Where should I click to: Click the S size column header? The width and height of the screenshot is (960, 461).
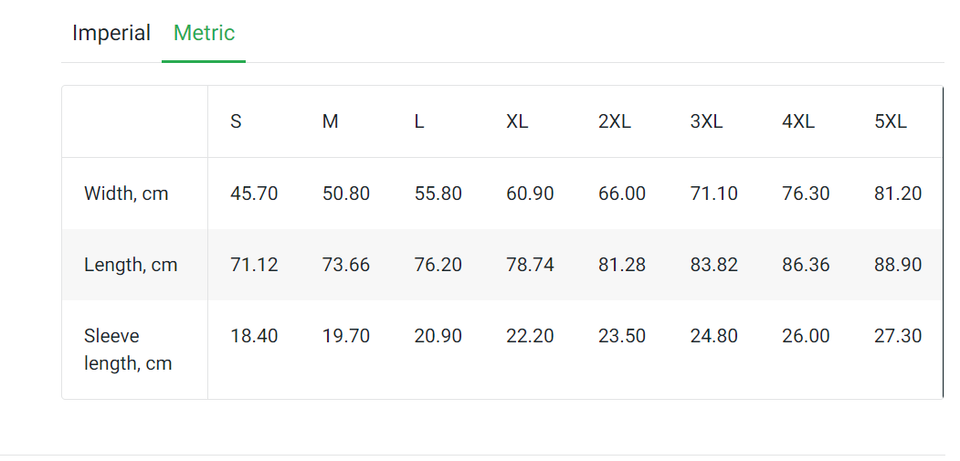pos(236,122)
